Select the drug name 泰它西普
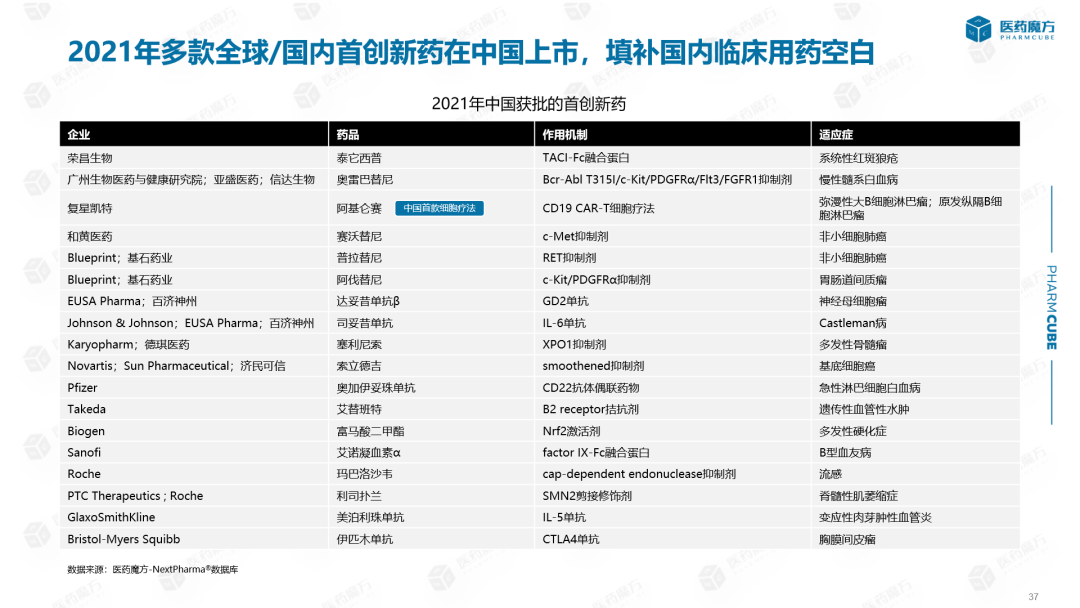This screenshot has width=1080, height=608. [359, 158]
